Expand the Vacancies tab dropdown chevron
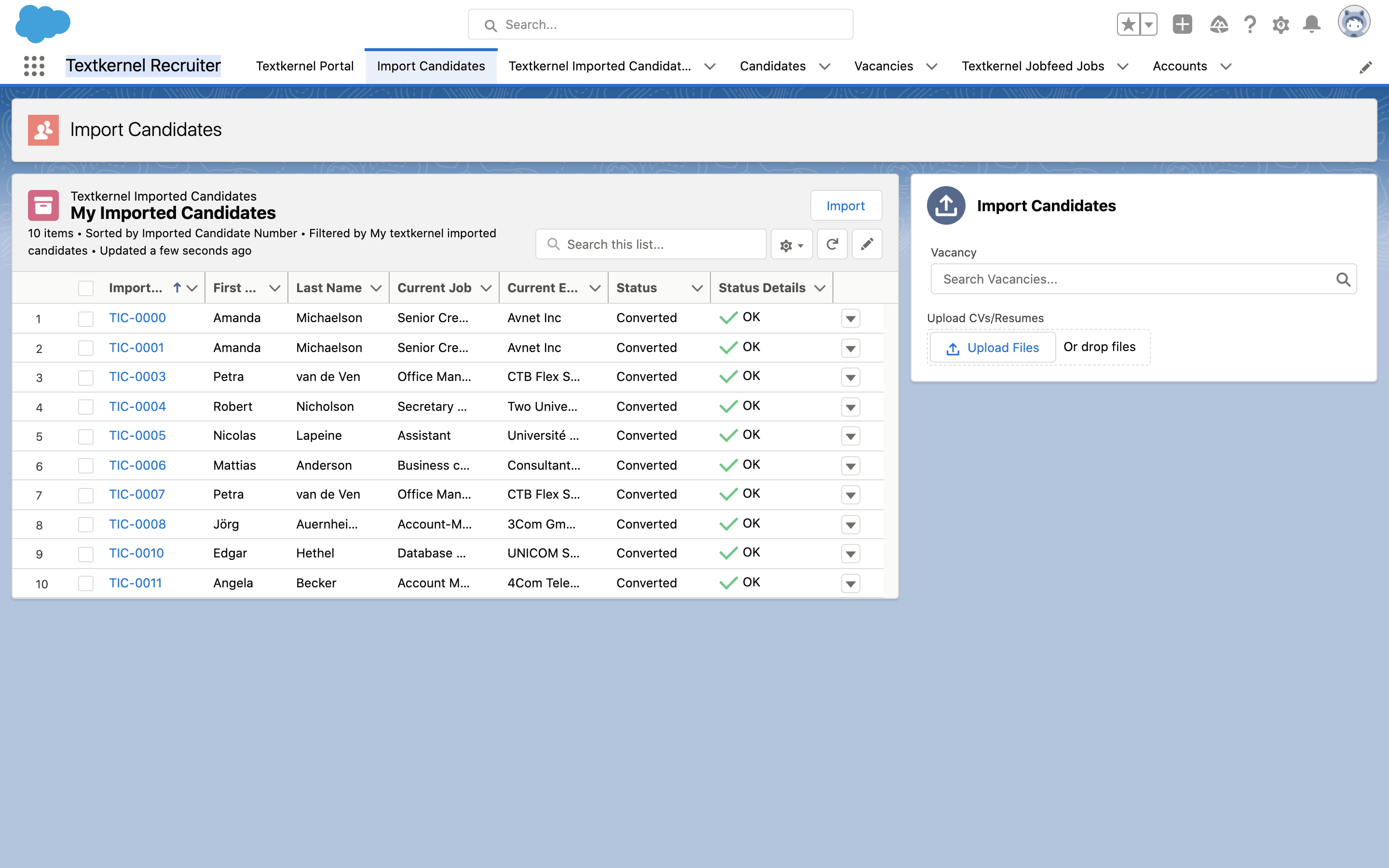This screenshot has height=868, width=1389. click(932, 67)
